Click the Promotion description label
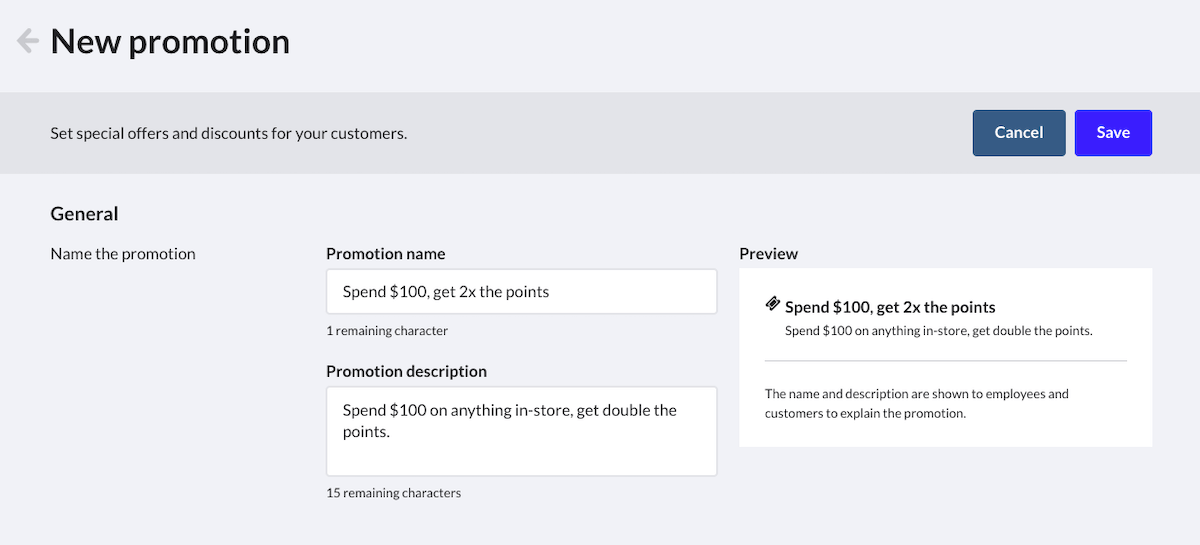 [406, 371]
